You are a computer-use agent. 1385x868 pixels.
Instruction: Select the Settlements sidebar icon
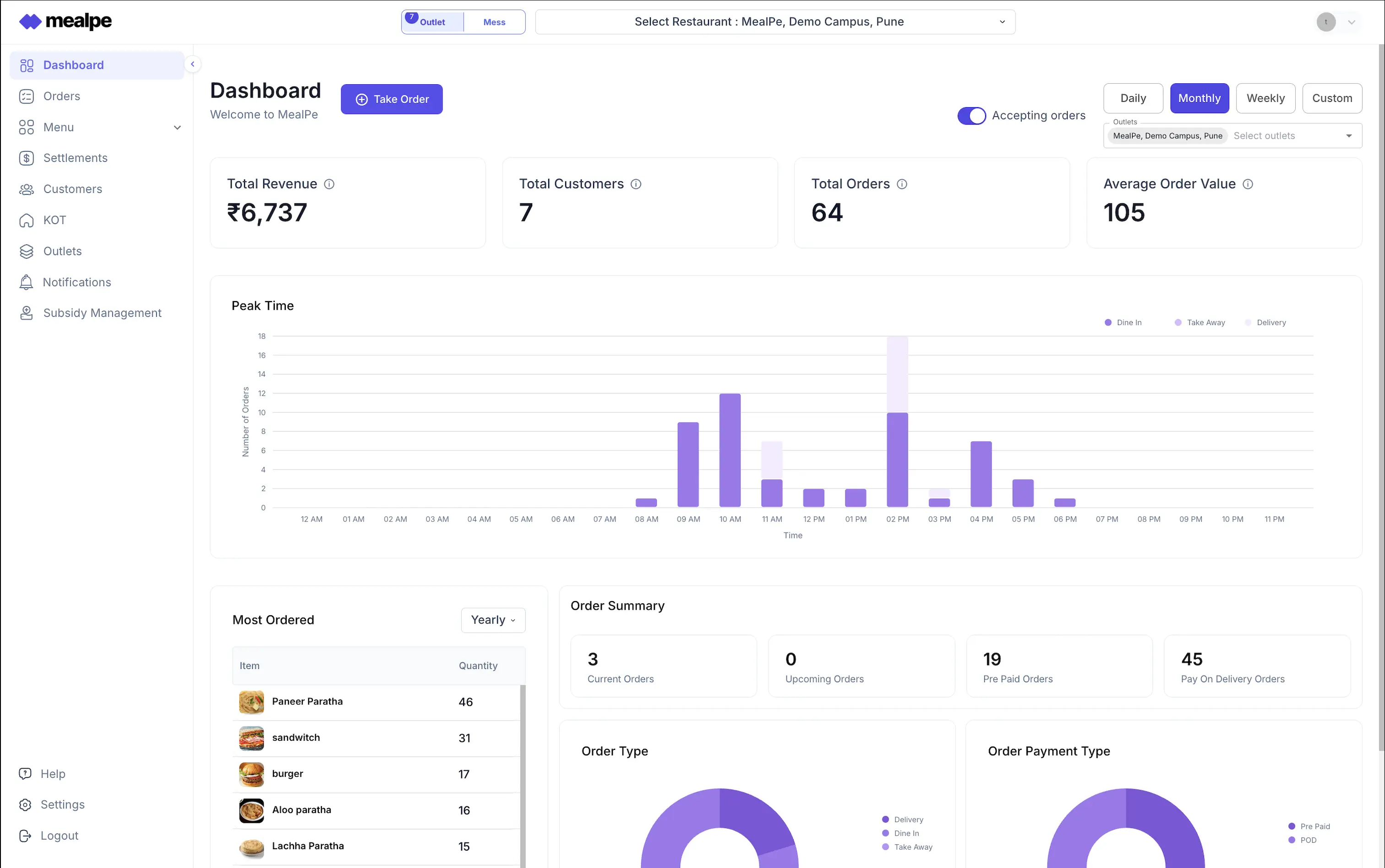click(27, 158)
